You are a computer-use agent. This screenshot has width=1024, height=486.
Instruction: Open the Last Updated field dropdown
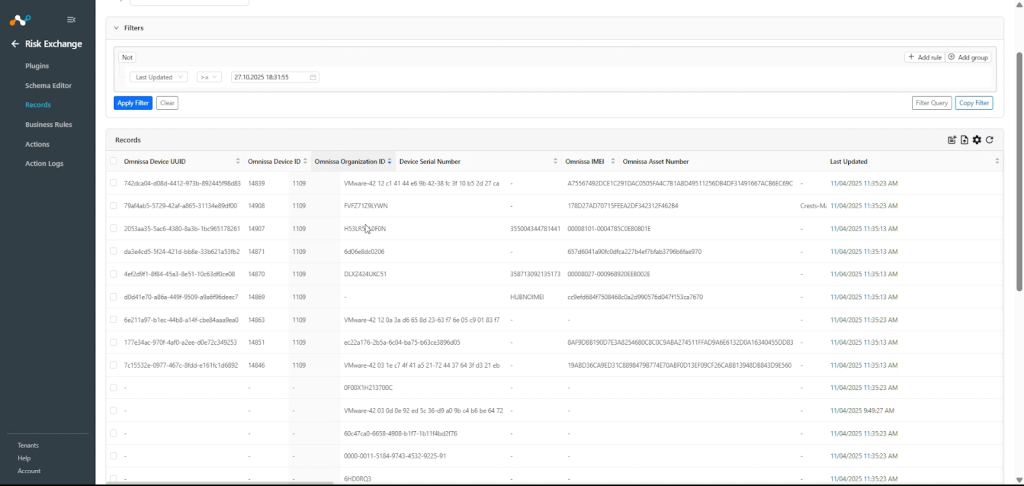click(159, 77)
